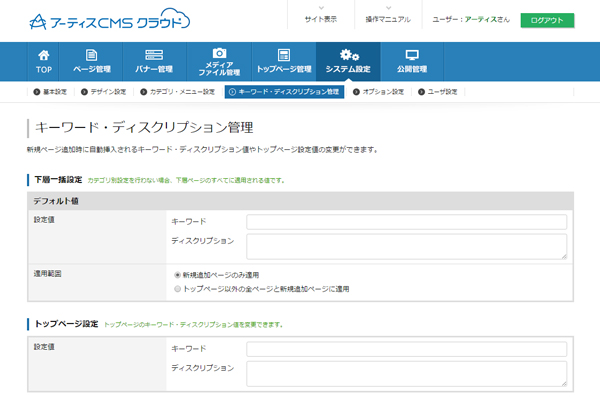Viewport: 600px width, 397px height.
Task: Focus the デフォルト値 ディスクリプション textarea
Action: pyautogui.click(x=406, y=247)
